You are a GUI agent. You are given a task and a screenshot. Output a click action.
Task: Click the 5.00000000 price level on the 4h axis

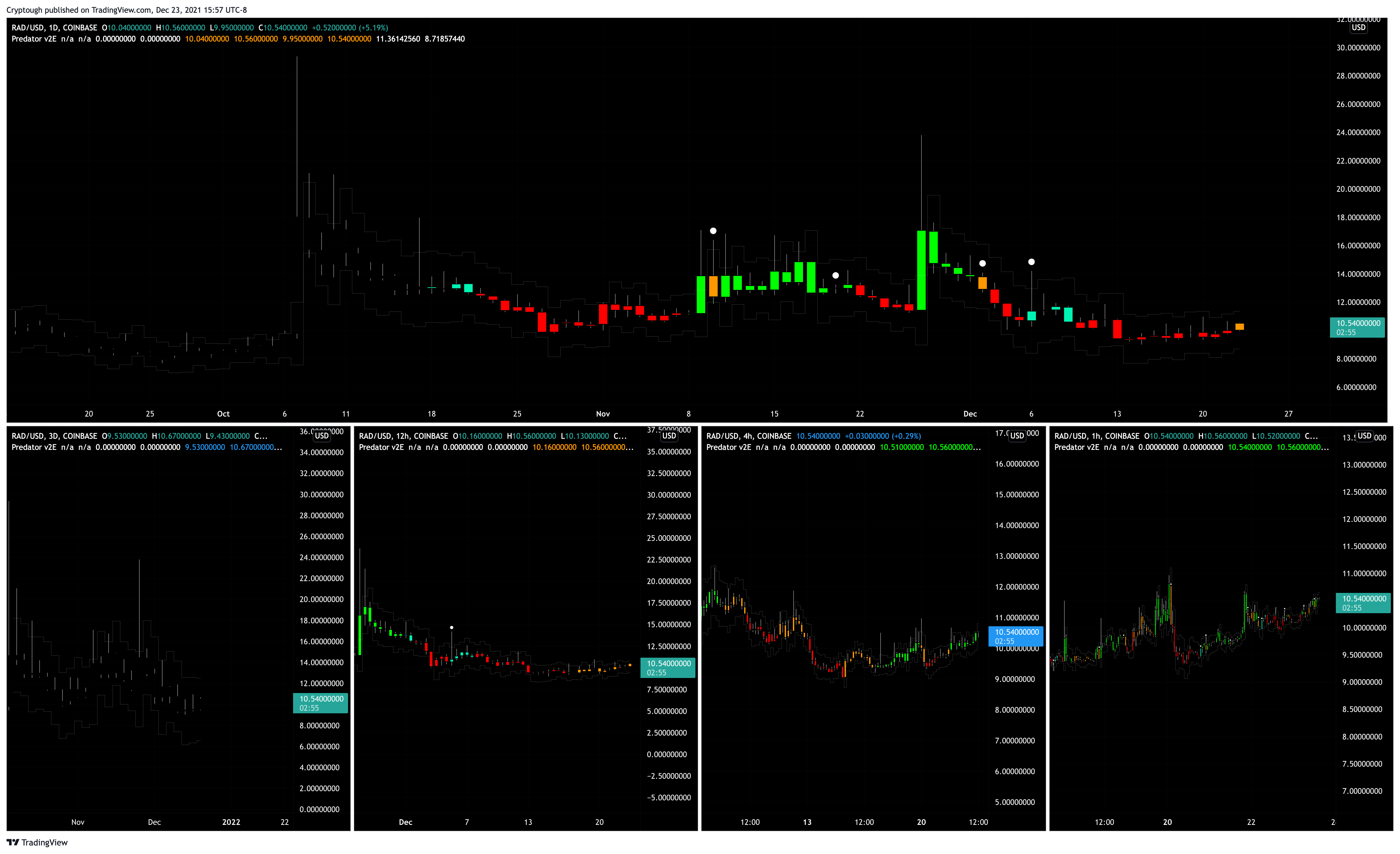point(1015,802)
